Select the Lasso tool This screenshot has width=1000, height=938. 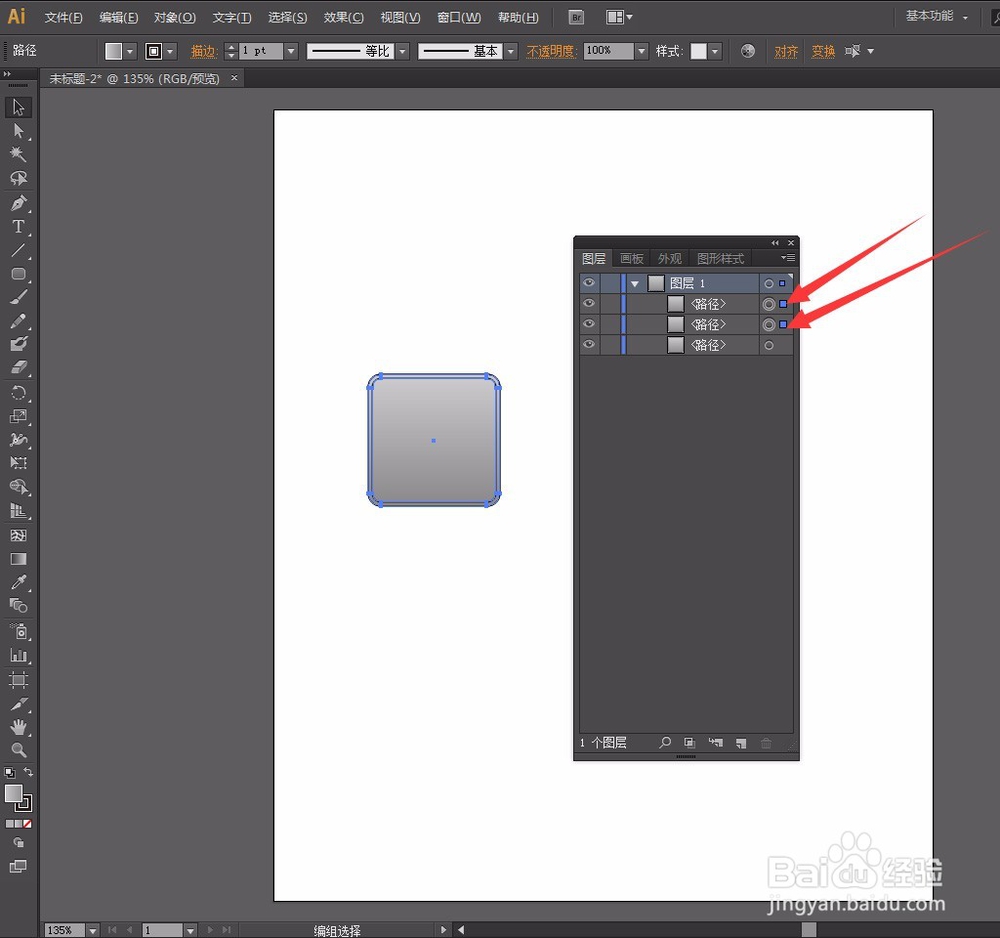pyautogui.click(x=18, y=179)
